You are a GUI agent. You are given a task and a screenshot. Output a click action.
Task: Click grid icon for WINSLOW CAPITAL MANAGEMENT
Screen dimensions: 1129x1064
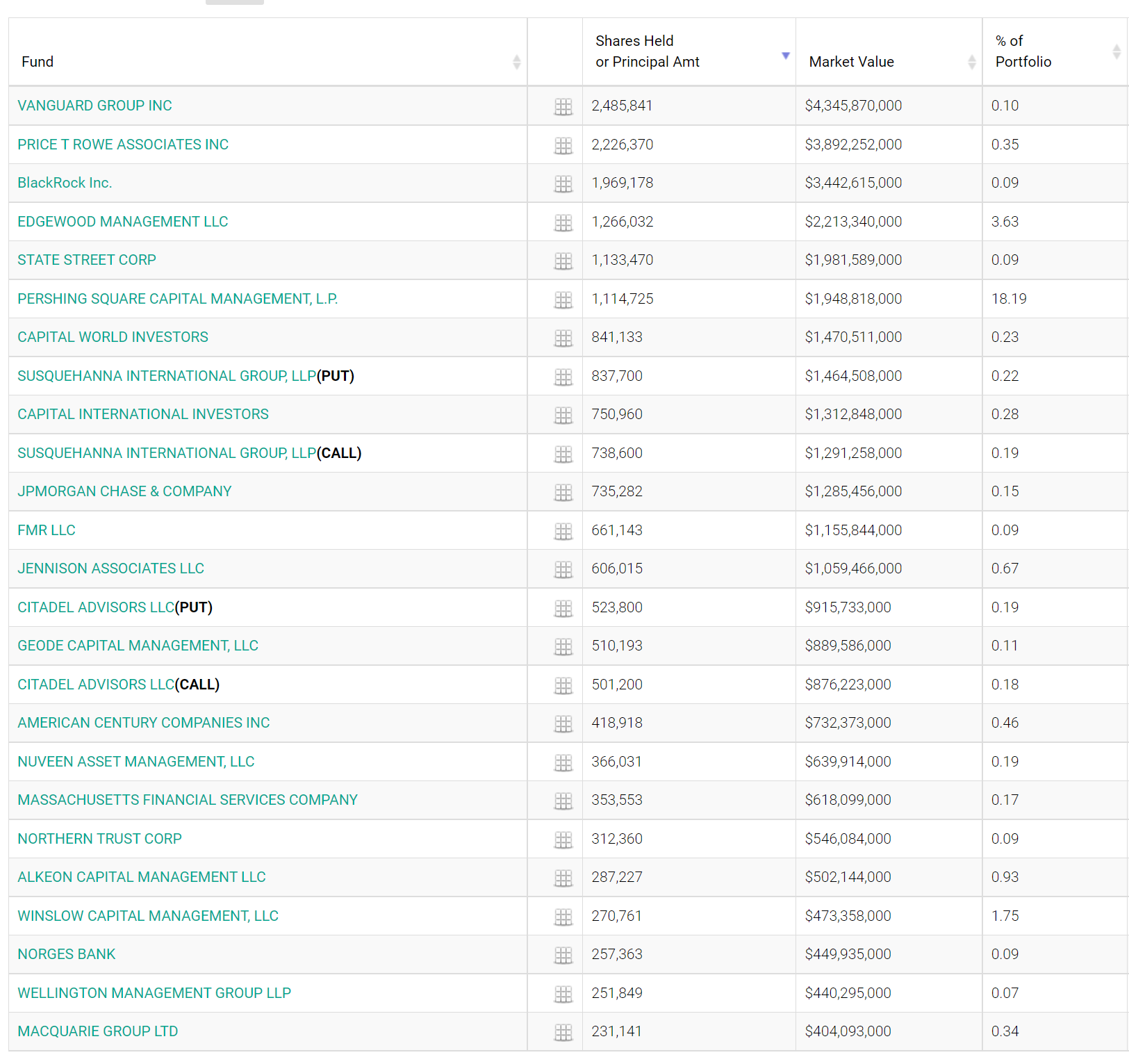pyautogui.click(x=563, y=917)
